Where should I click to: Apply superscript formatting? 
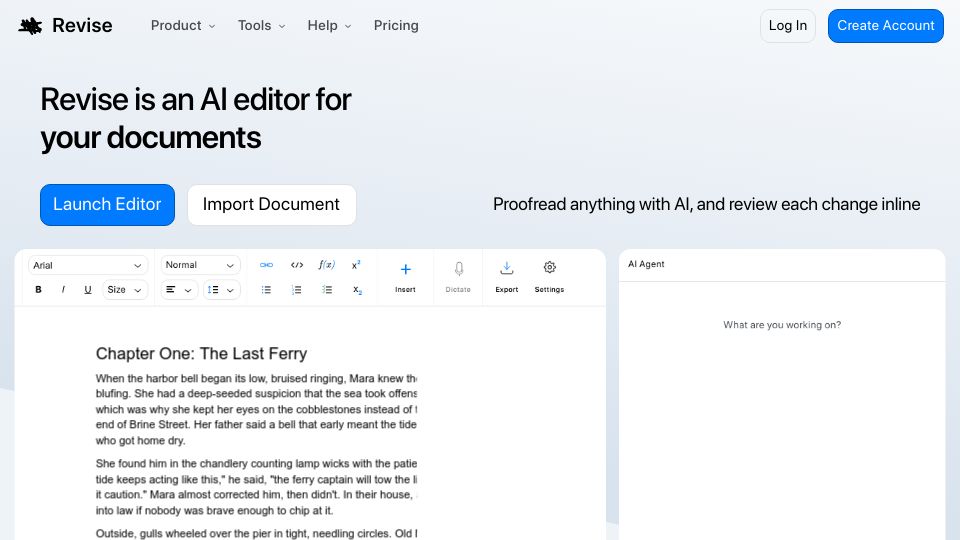[356, 265]
